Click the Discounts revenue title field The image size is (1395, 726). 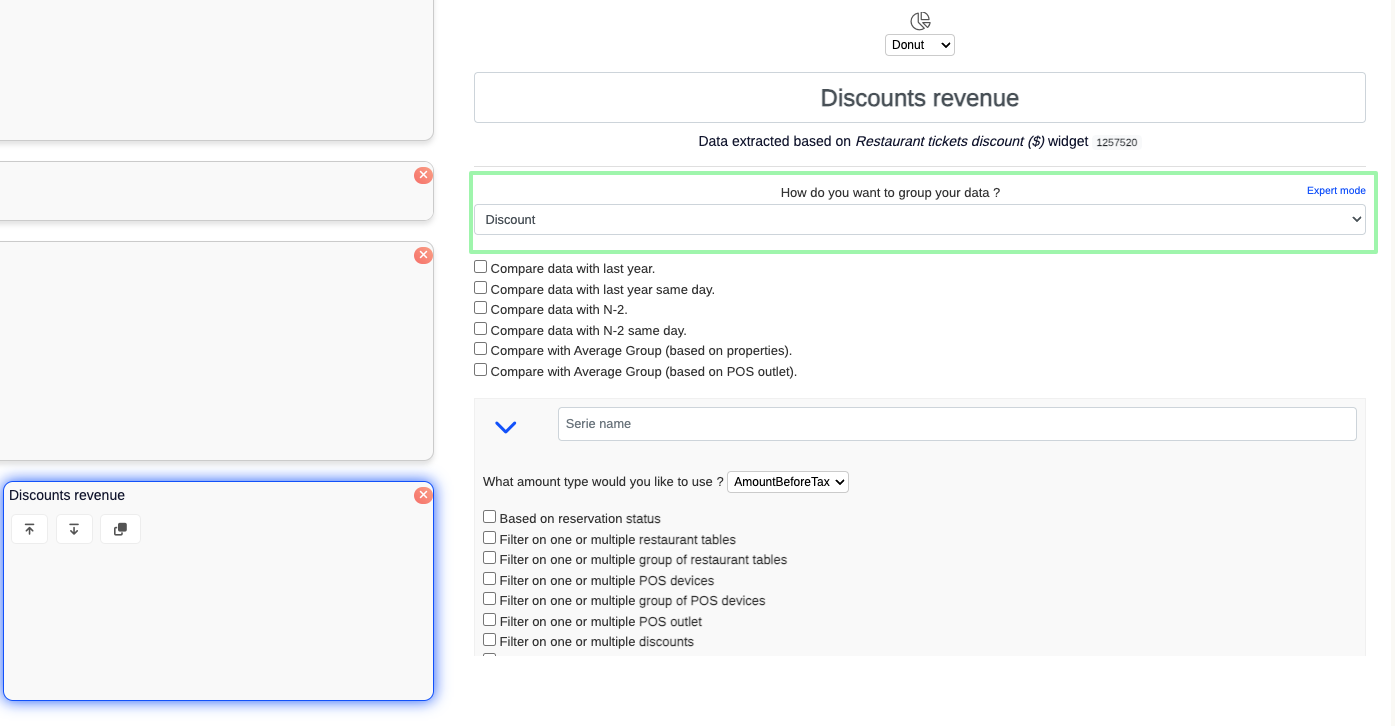click(919, 98)
